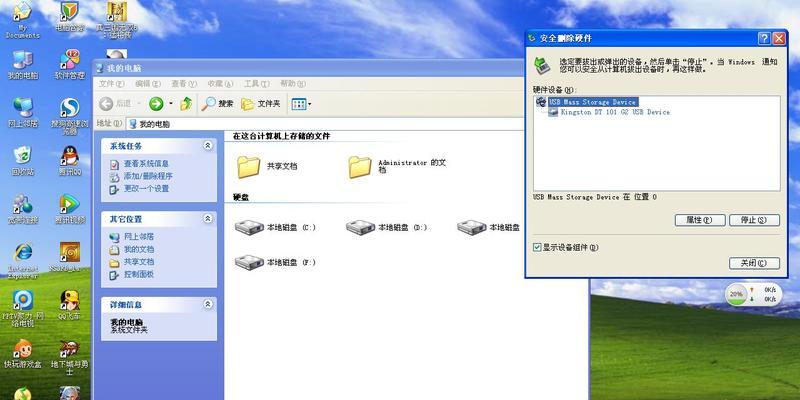Viewport: 800px width, 400px height.
Task: Open the 回收站 recycle bin
Action: point(22,160)
